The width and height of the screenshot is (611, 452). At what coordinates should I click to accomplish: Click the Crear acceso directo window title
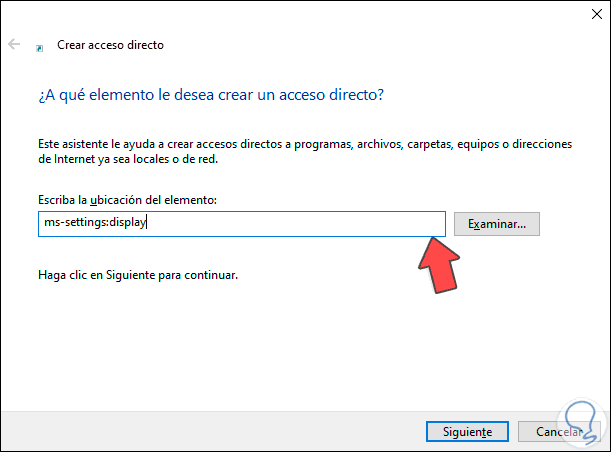(x=110, y=45)
